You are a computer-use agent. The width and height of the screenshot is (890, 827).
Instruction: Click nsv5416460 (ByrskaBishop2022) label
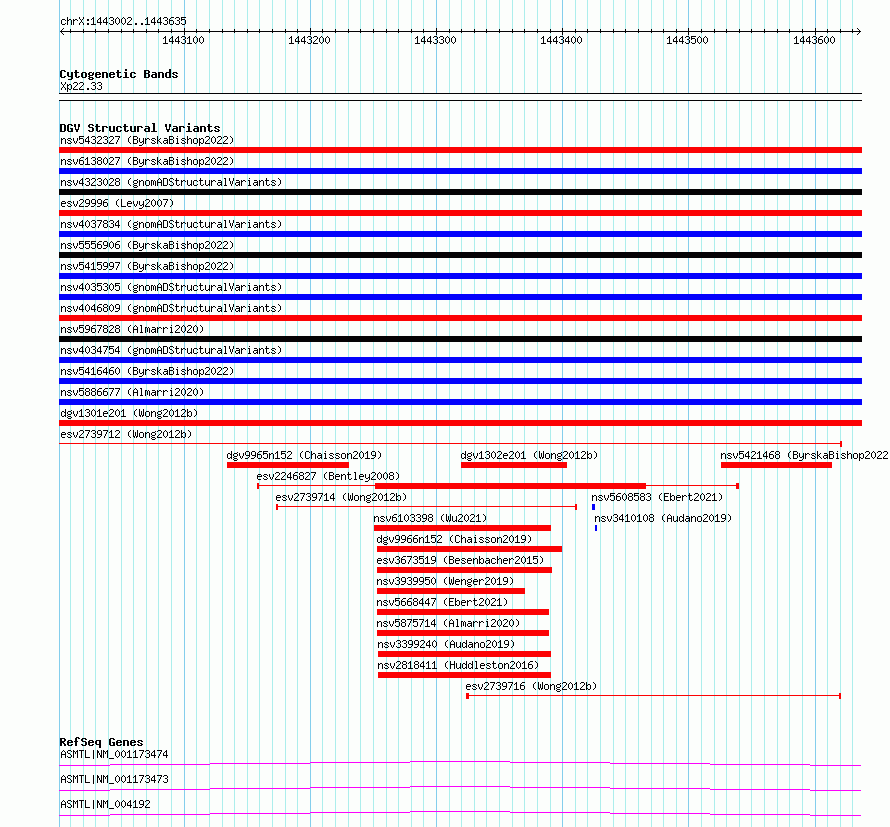[x=147, y=371]
